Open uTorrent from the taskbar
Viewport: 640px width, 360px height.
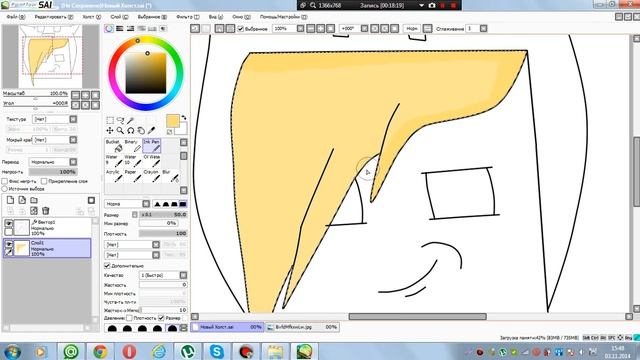coord(187,351)
